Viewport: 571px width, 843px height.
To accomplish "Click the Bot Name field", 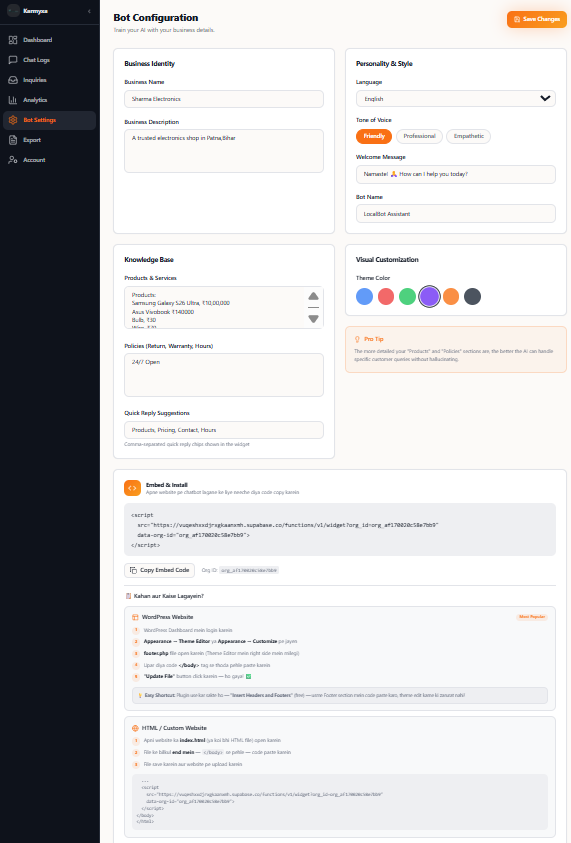I will [x=455, y=213].
